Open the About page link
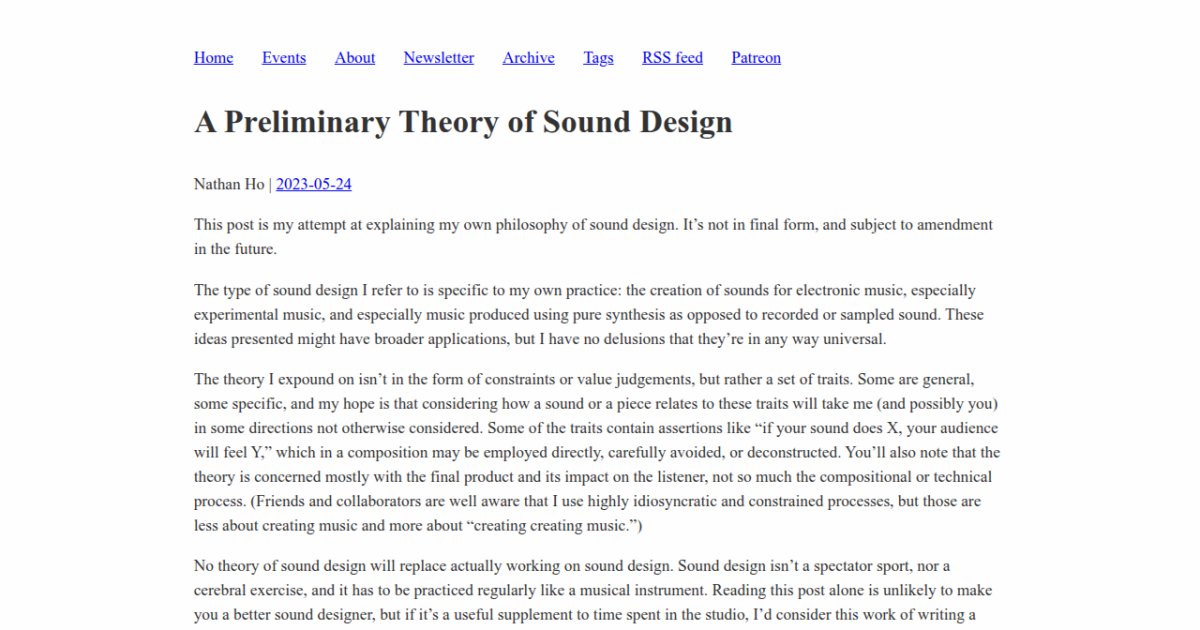Image resolution: width=1200 pixels, height=630 pixels. [x=355, y=58]
